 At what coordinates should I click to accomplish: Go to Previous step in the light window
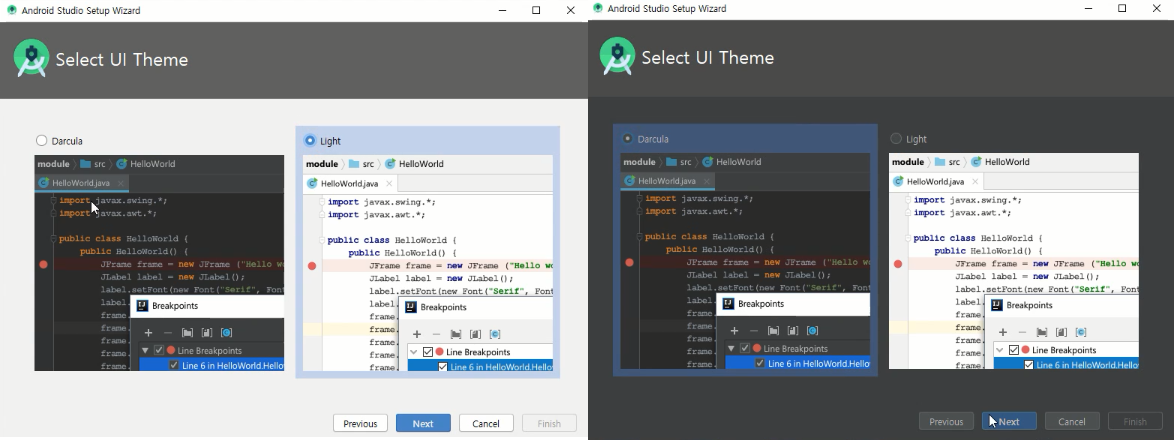click(360, 424)
